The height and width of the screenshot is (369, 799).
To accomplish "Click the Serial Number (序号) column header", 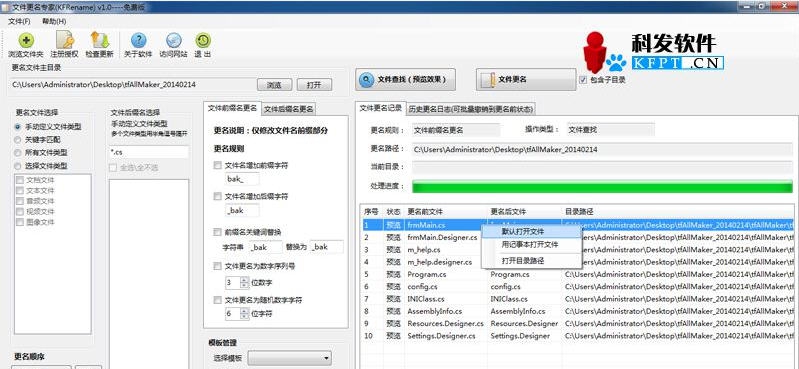I will pos(372,211).
